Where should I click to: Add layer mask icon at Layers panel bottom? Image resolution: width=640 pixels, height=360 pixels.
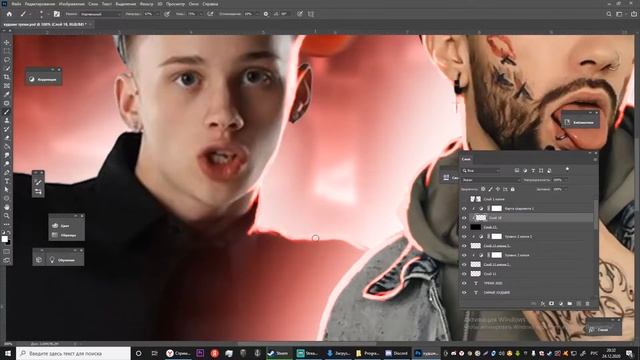551,304
